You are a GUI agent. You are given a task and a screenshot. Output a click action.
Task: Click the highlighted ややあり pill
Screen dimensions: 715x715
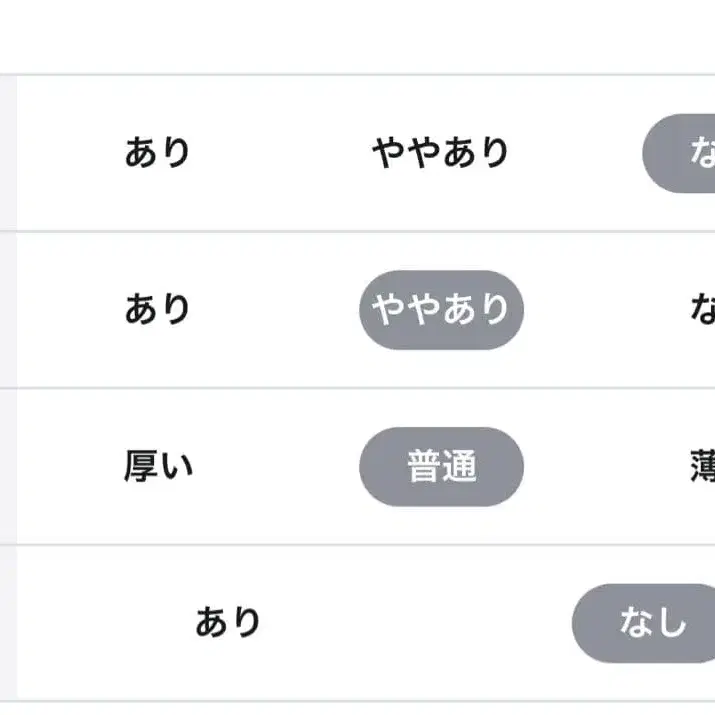click(x=441, y=310)
